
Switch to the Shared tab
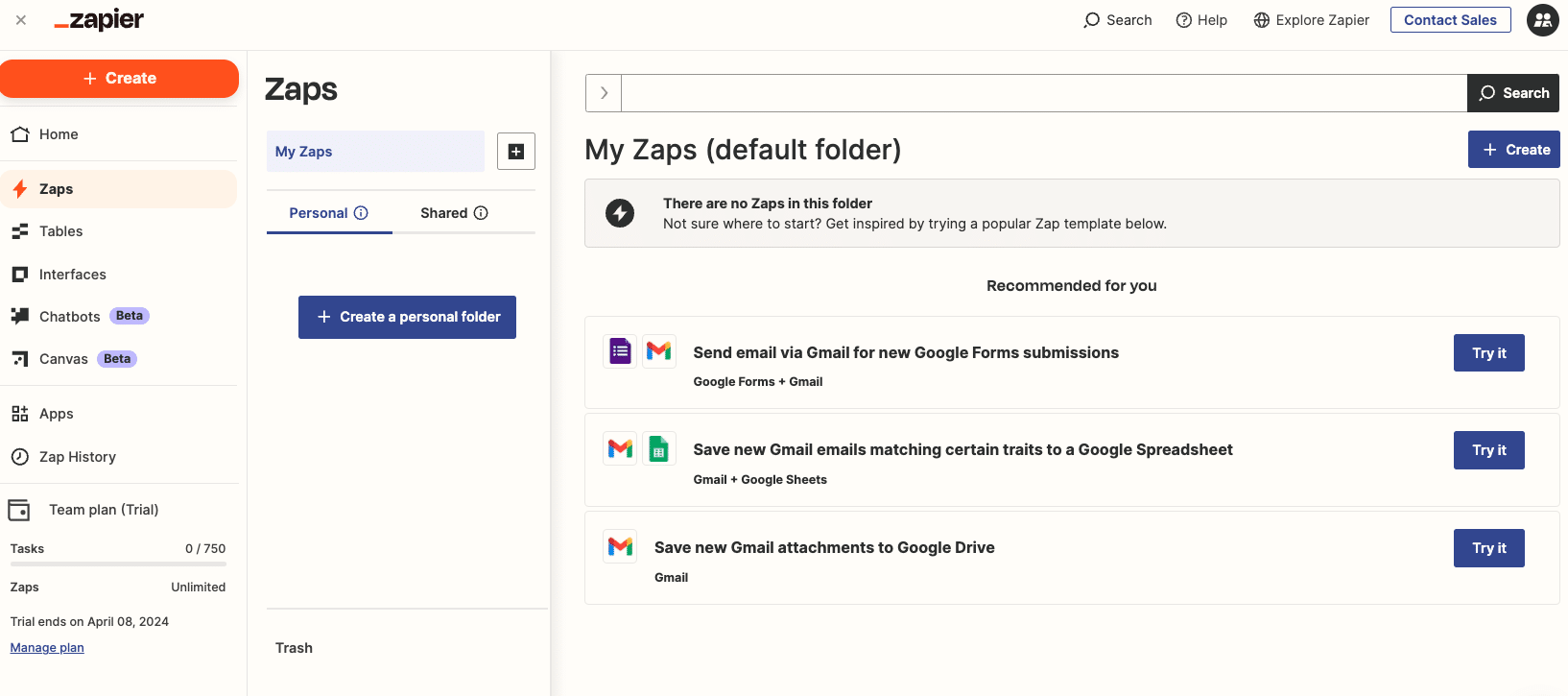454,213
